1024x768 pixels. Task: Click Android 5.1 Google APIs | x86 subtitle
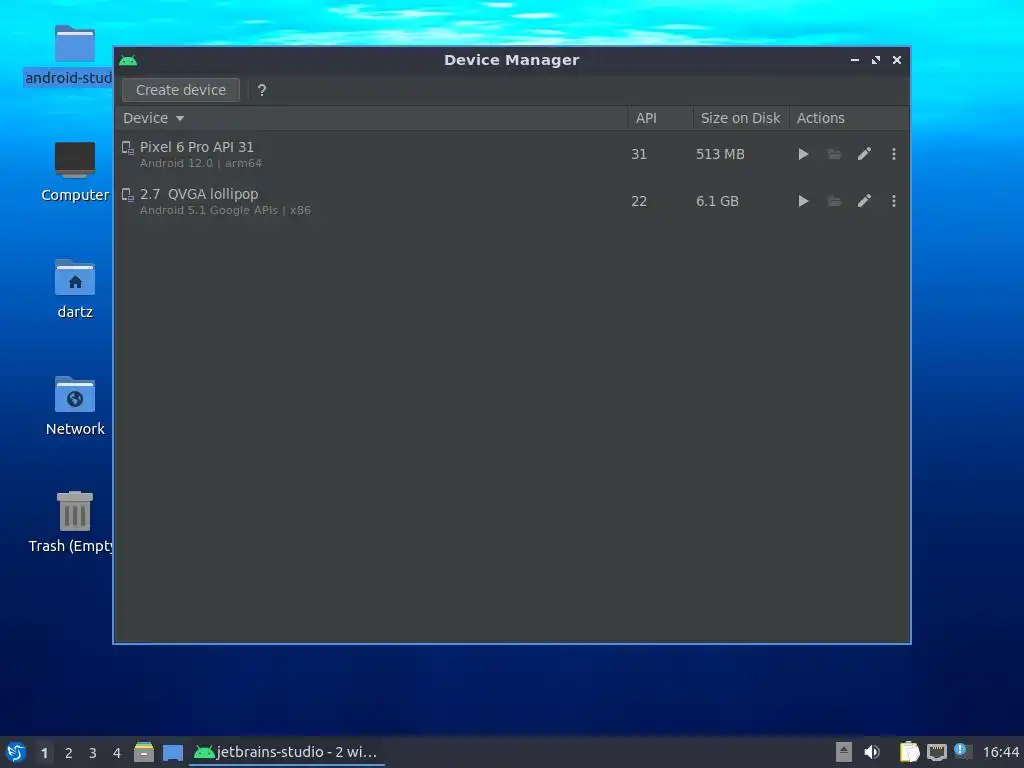[225, 210]
